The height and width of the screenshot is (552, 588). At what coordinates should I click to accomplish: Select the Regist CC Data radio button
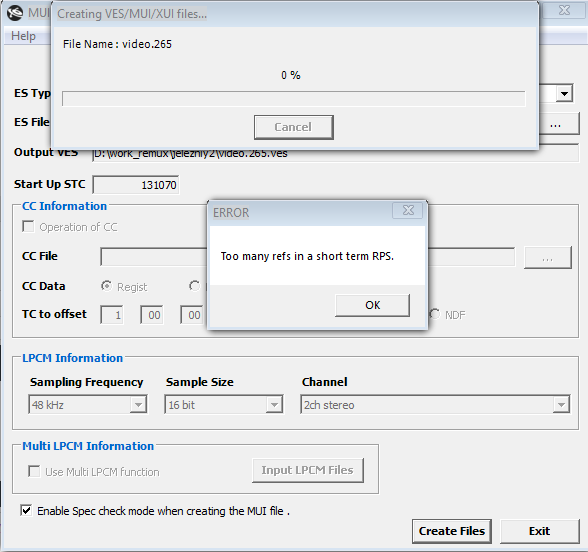[106, 286]
